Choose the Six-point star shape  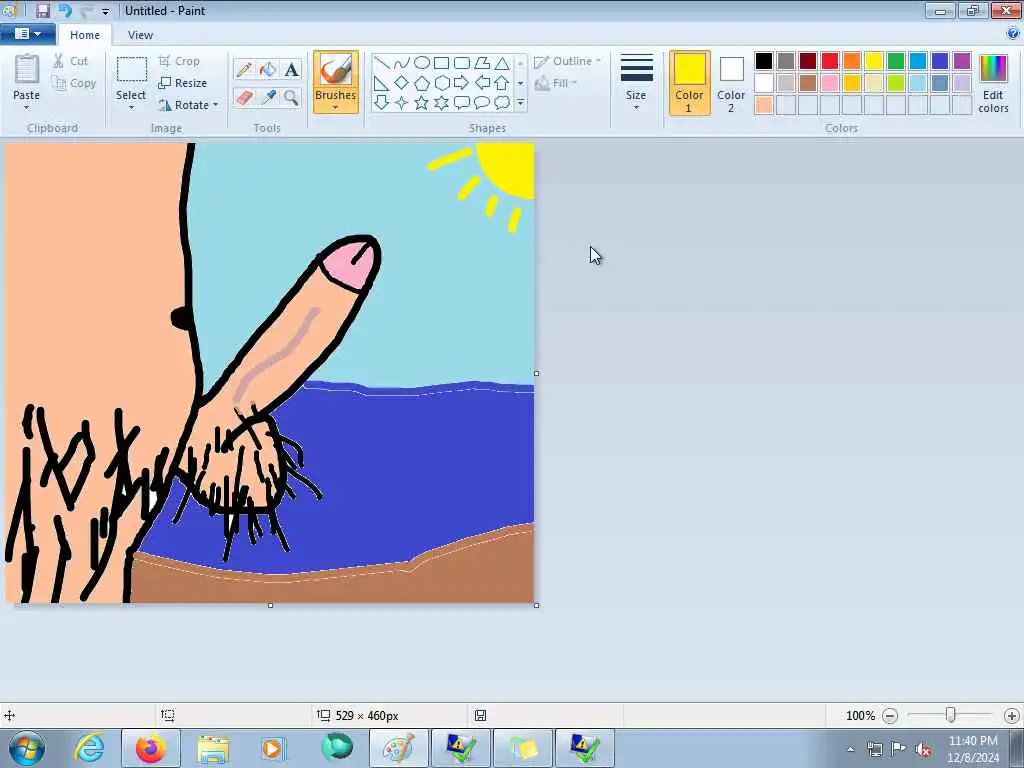point(441,103)
